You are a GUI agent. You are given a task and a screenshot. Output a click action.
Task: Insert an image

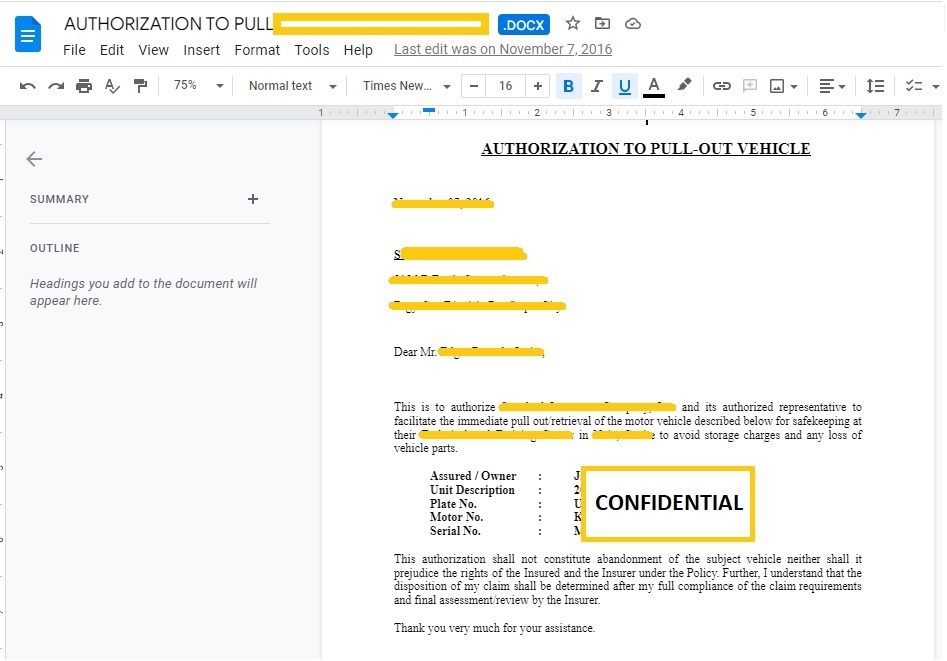[x=777, y=86]
